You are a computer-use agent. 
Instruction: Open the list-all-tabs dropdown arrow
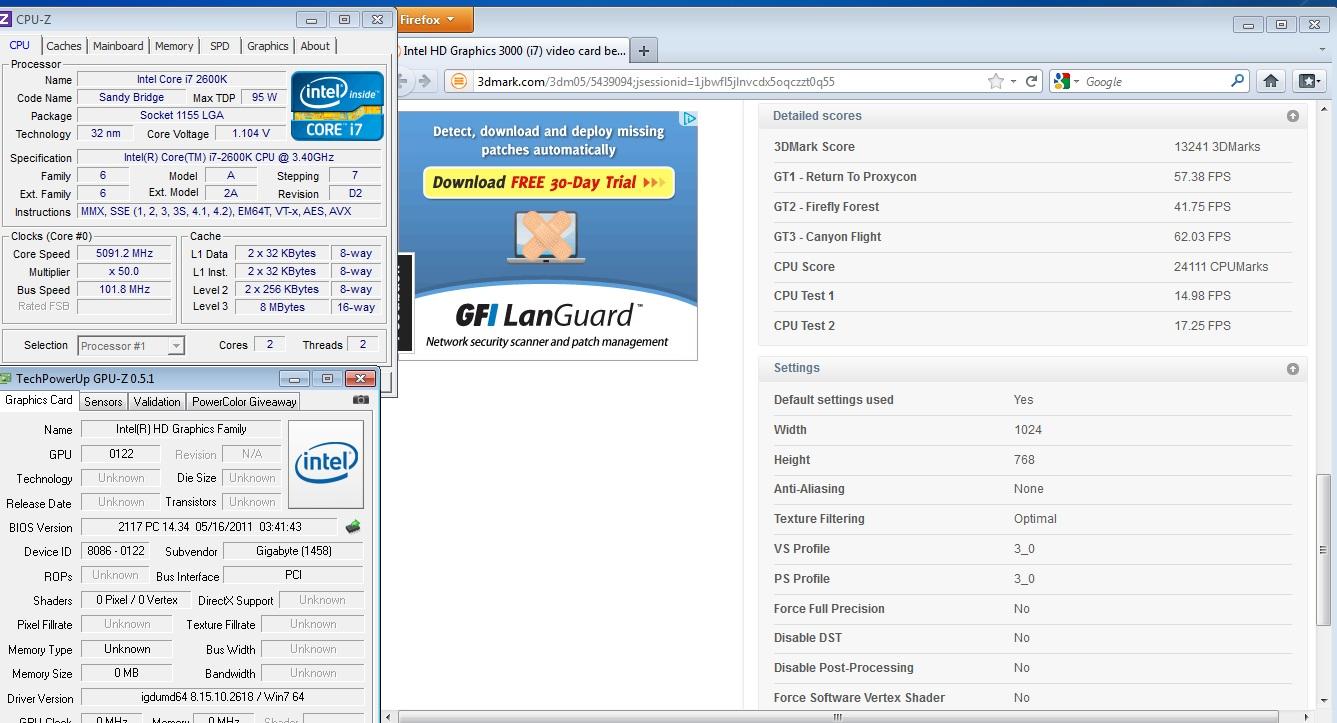pos(1321,51)
